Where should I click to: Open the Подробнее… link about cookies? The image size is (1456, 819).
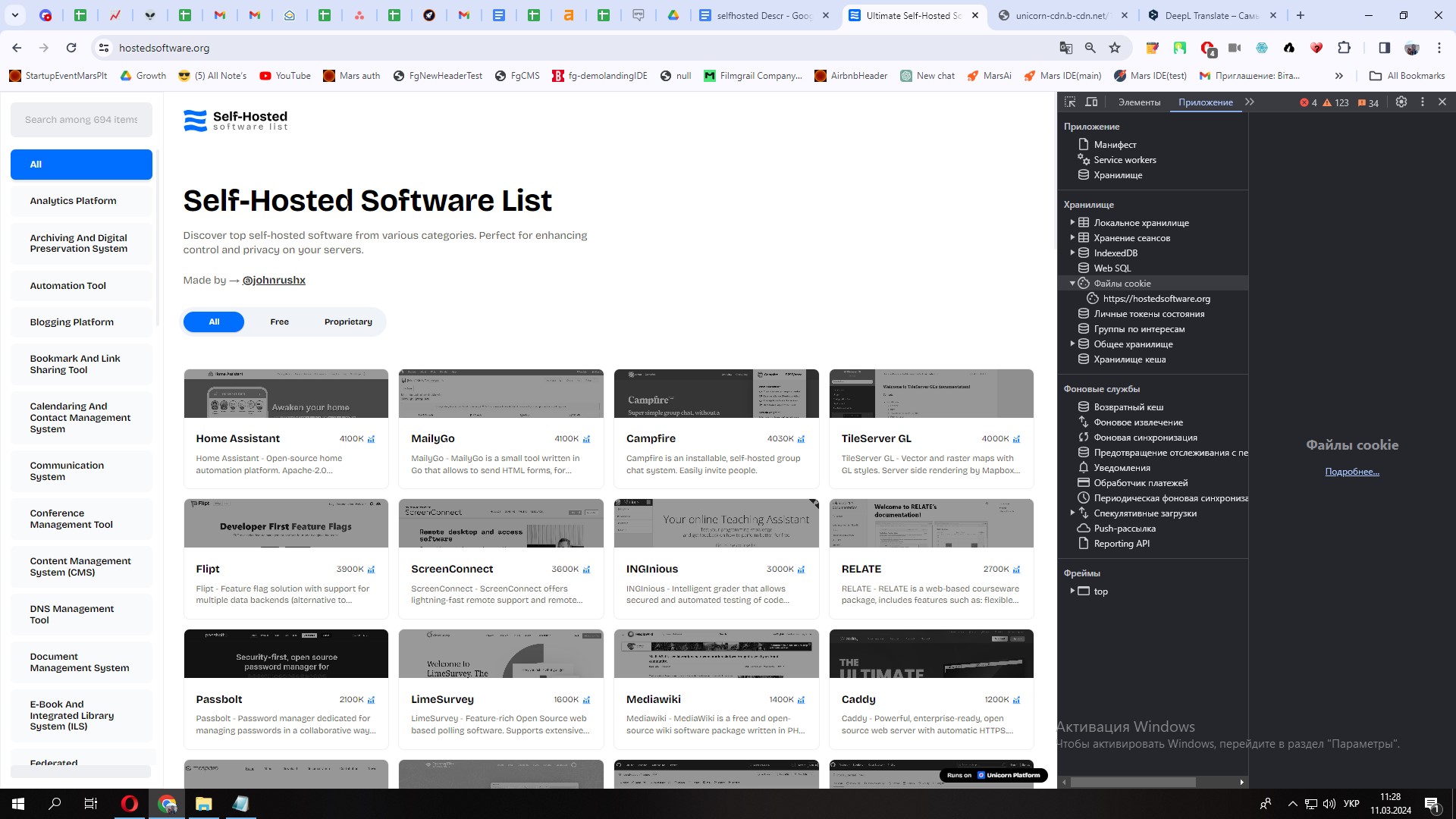click(1352, 472)
